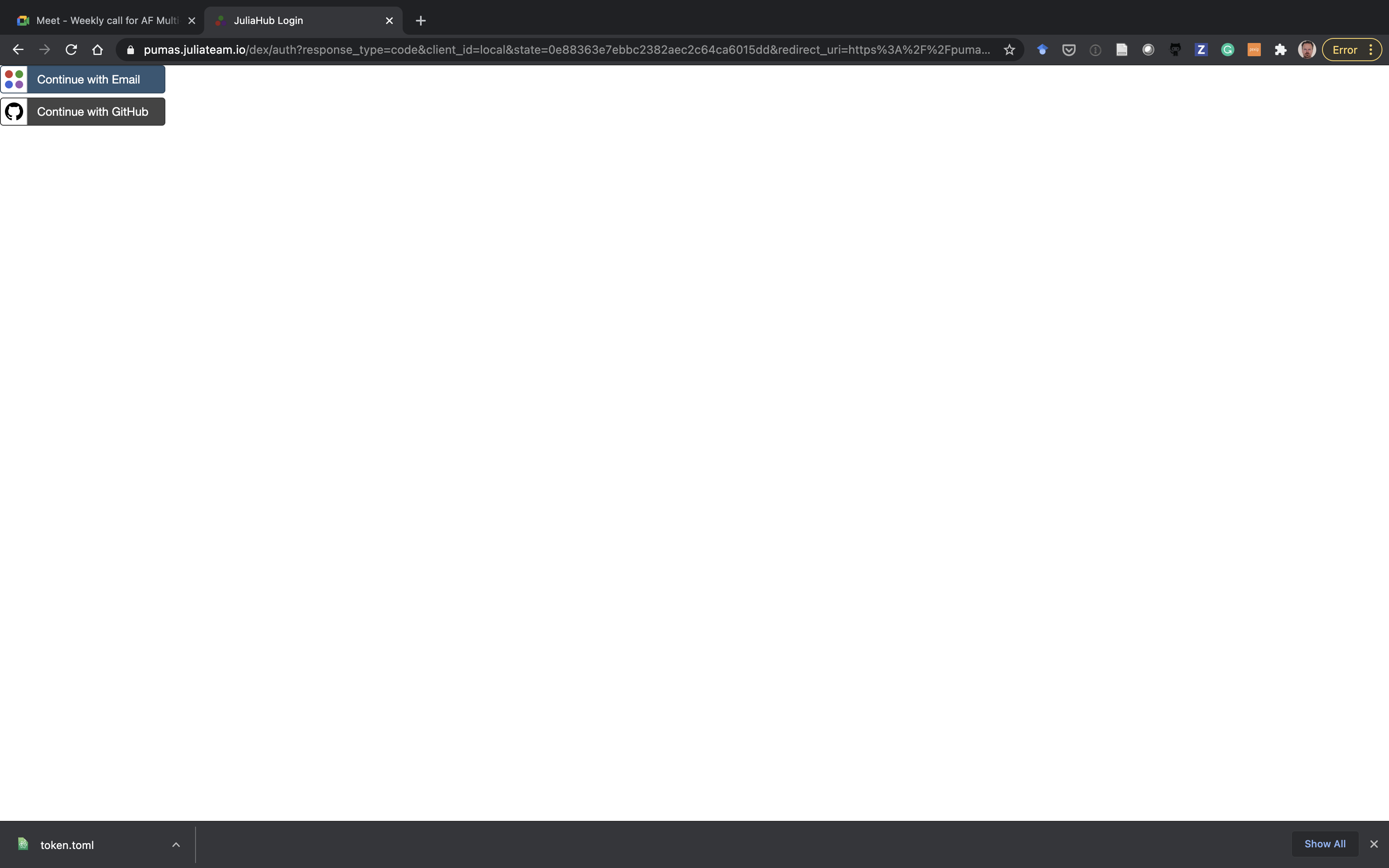Screen dimensions: 1389x868
Task: Reload the current page
Action: point(71,50)
